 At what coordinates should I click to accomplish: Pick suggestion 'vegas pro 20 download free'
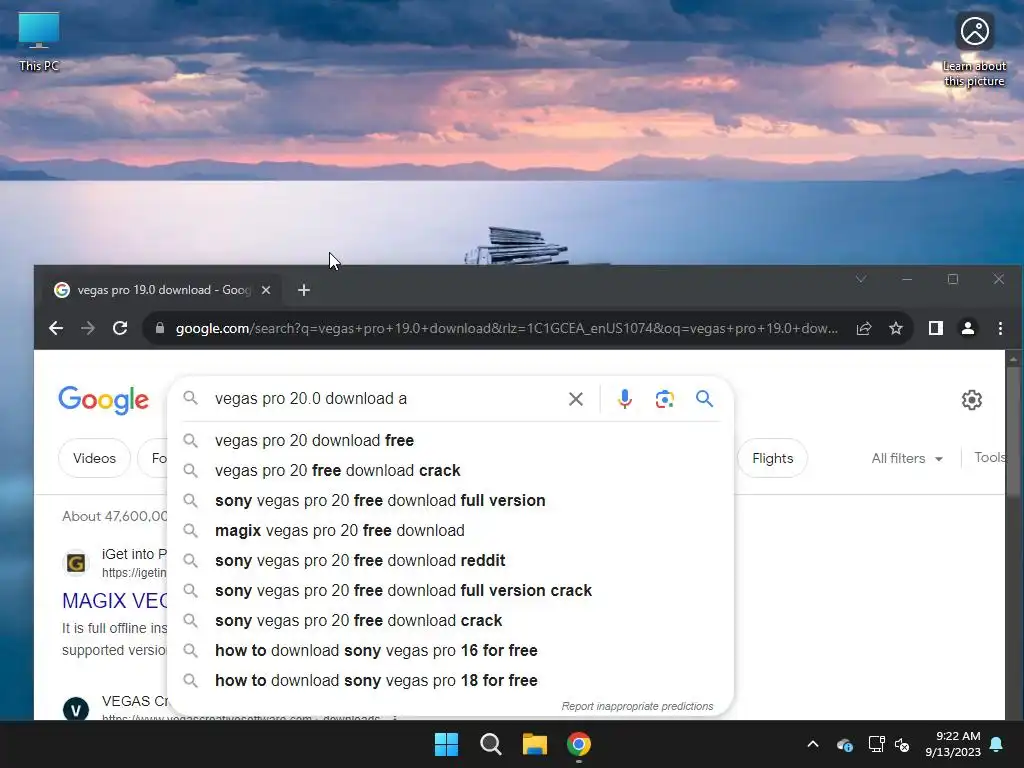451,440
